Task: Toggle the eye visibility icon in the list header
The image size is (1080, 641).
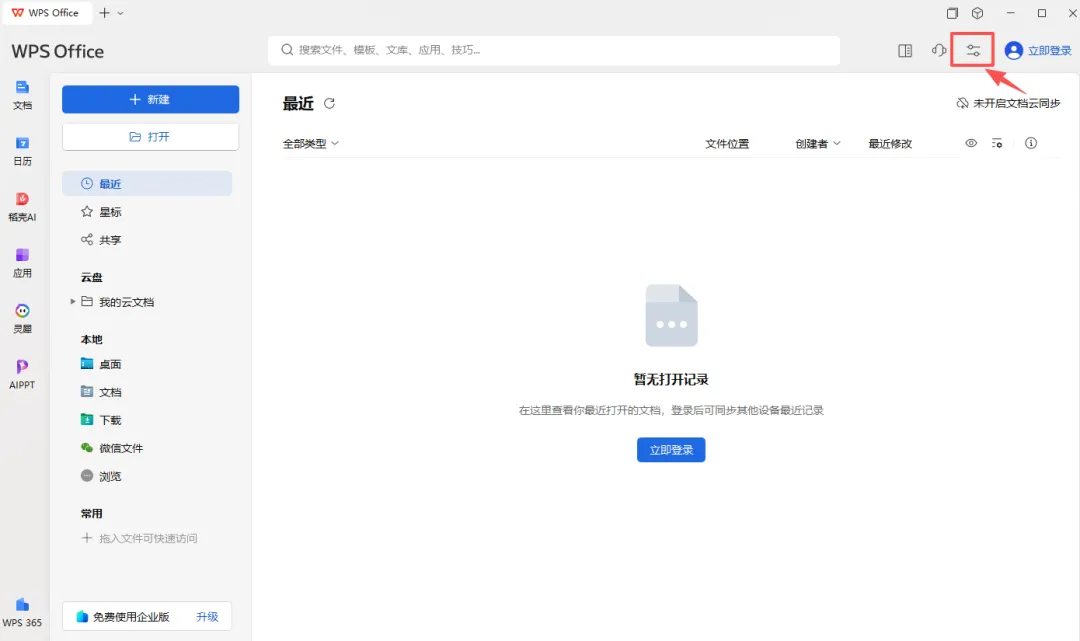Action: click(970, 143)
